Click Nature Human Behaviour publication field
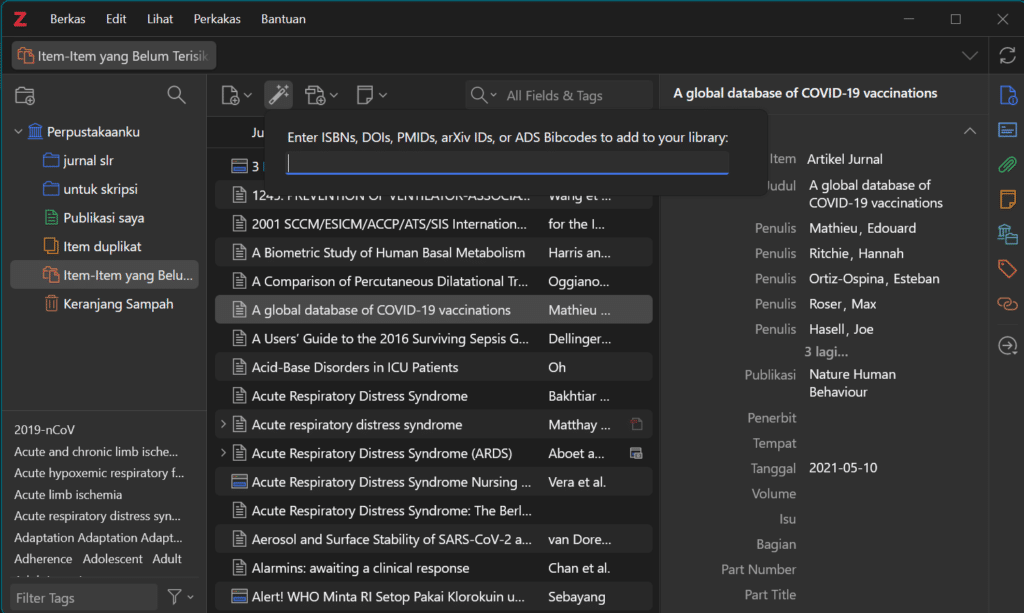Screen dimensions: 1024x613 click(x=852, y=383)
